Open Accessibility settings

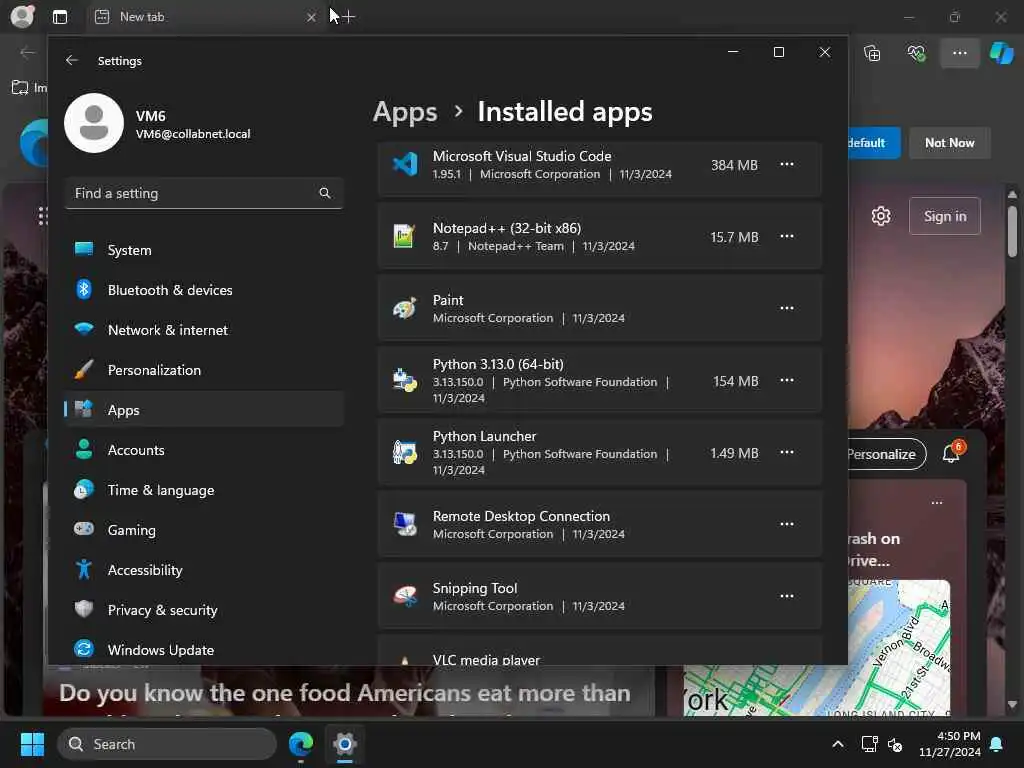click(204, 569)
